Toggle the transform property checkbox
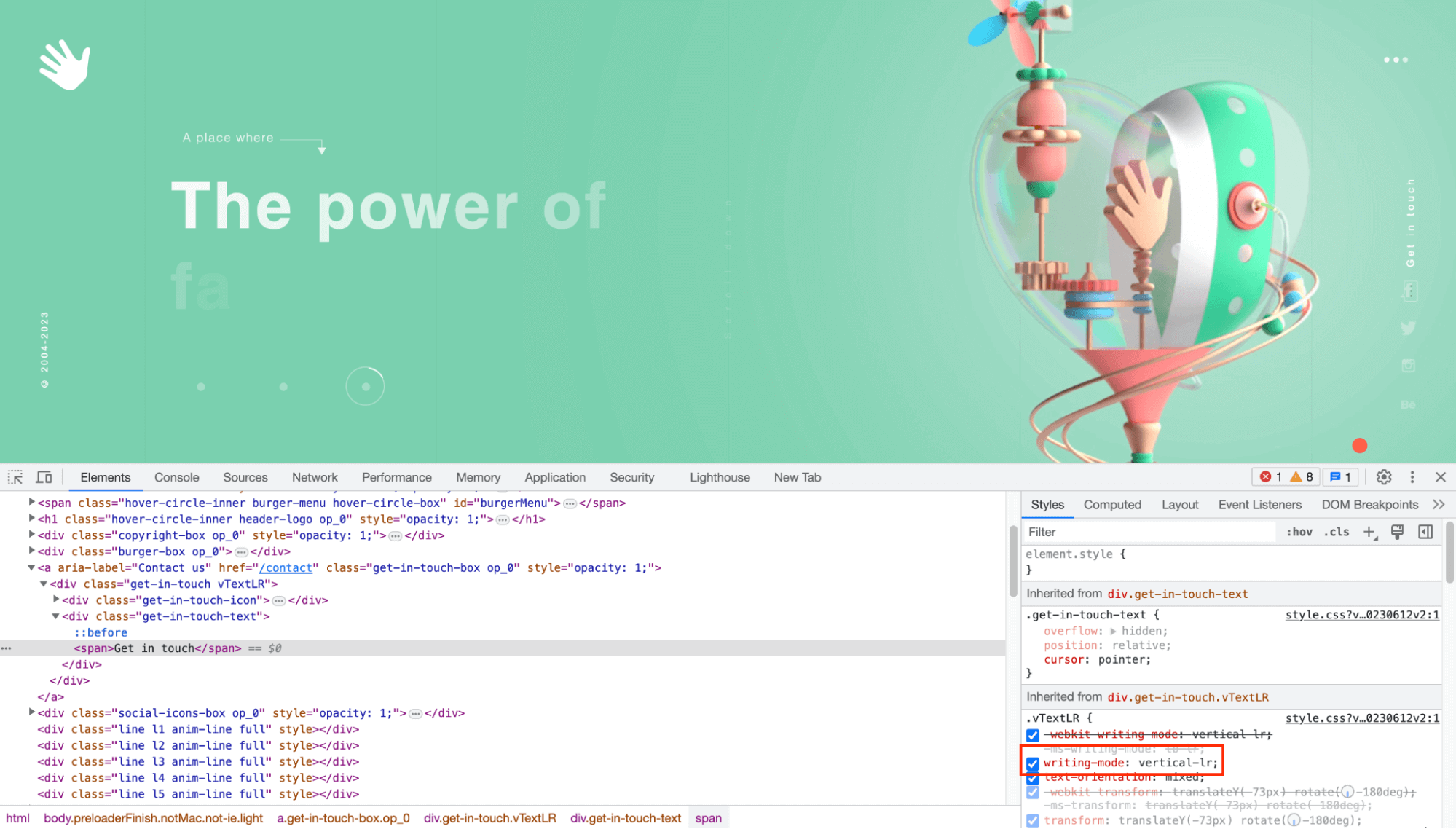 tap(1033, 820)
